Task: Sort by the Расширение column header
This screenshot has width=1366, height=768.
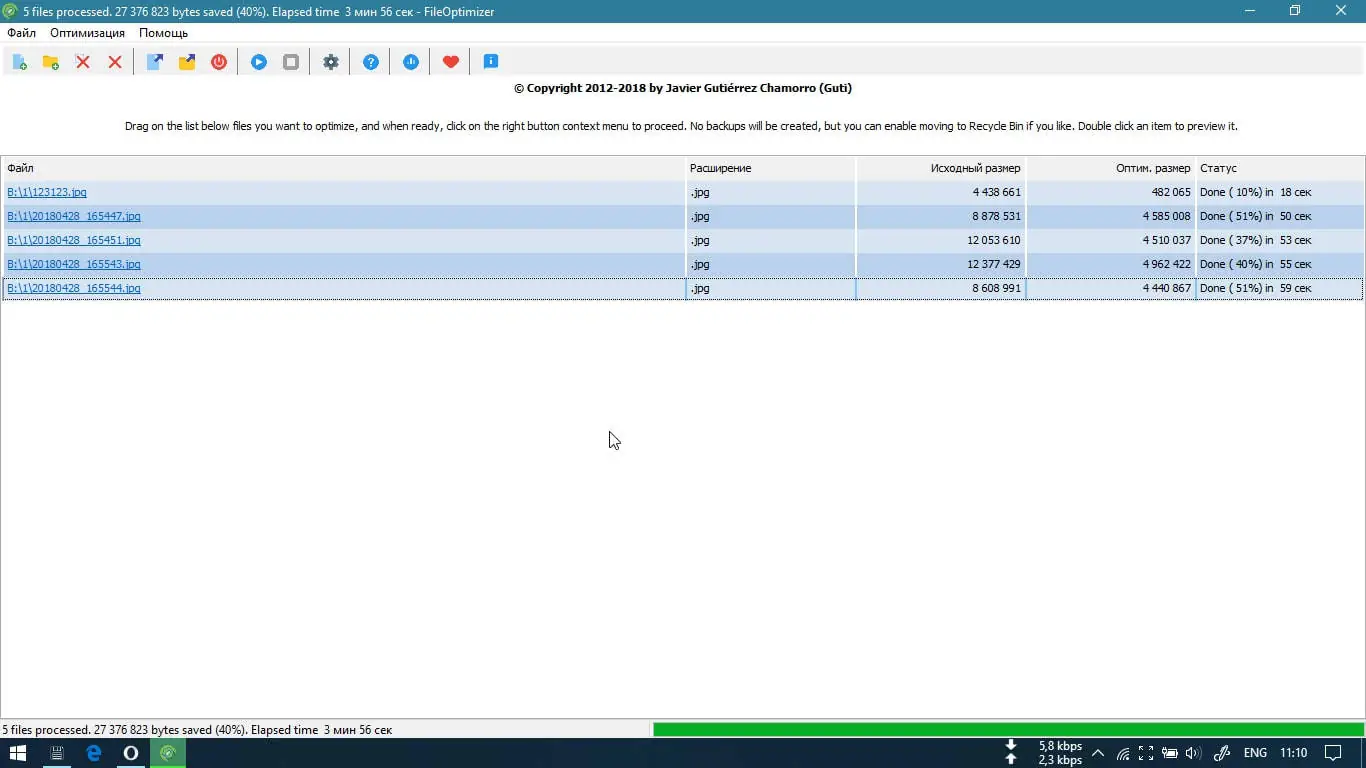Action: point(770,168)
